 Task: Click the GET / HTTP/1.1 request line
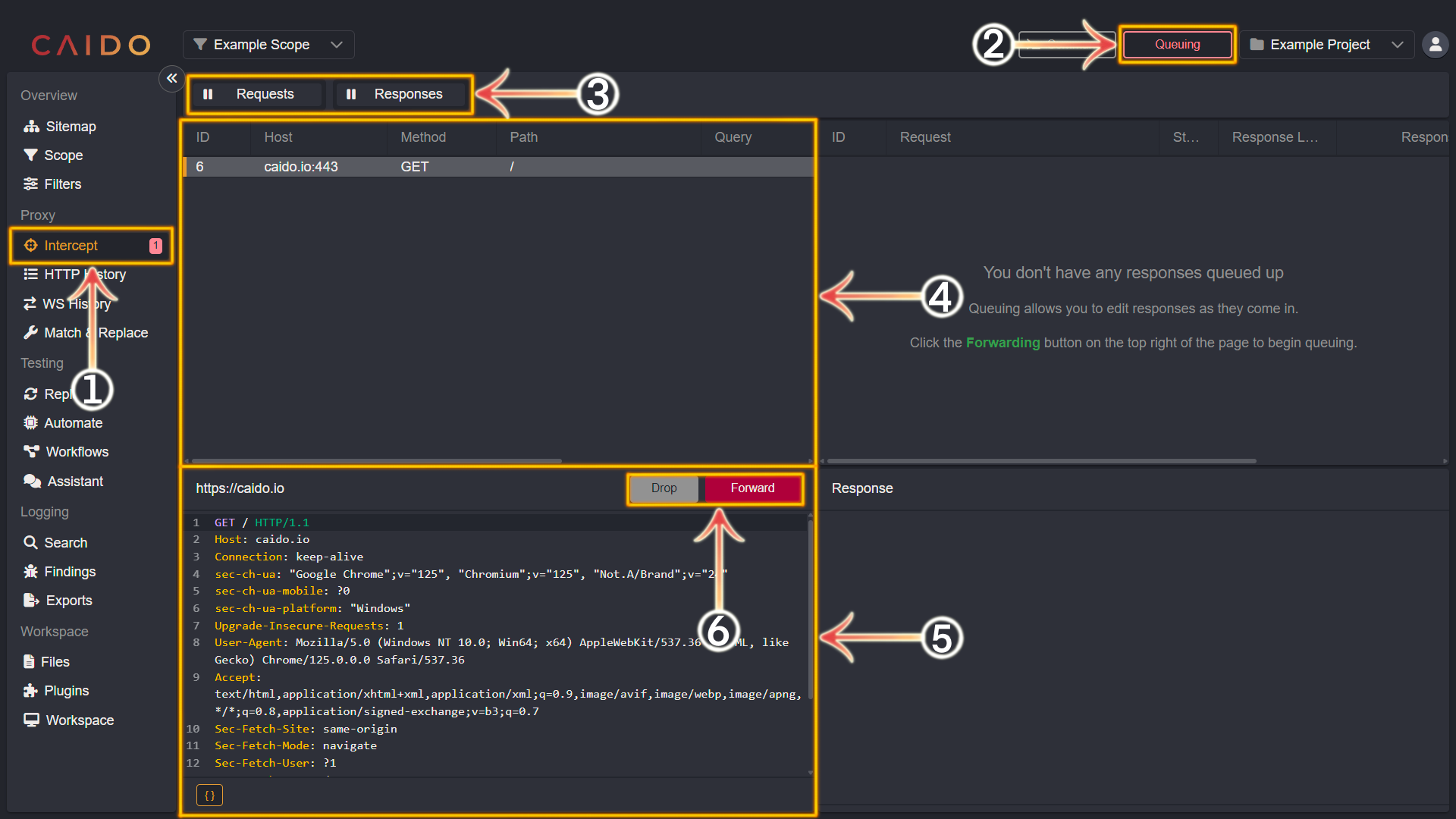click(262, 522)
